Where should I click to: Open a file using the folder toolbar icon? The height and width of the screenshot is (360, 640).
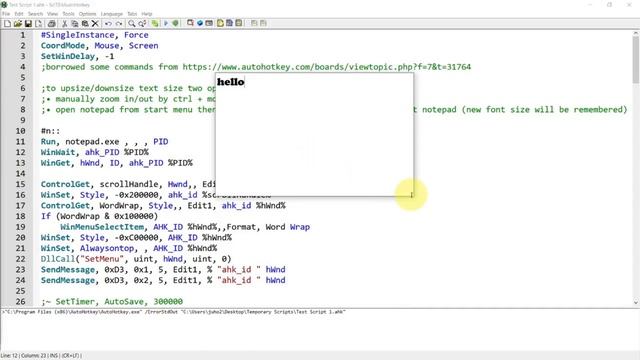[18, 24]
